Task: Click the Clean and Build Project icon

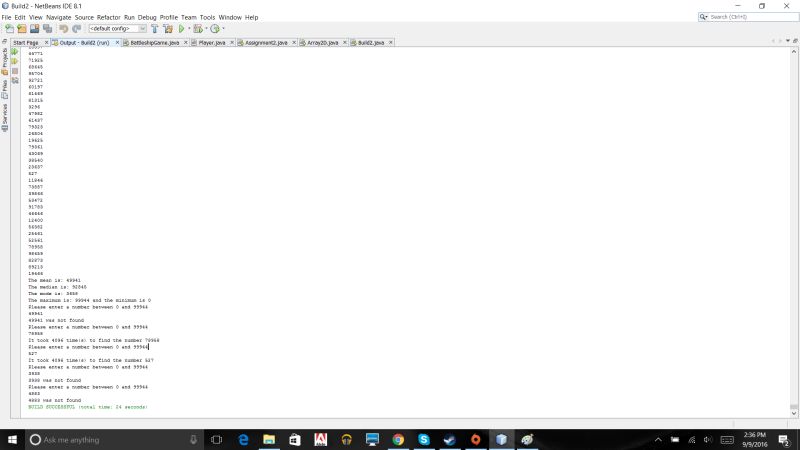Action: (168, 29)
